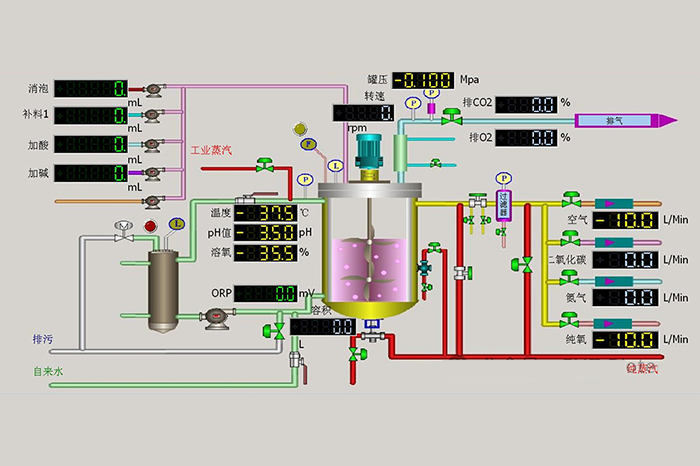Click the 消泡 antifoam pump icon
The image size is (700, 466).
pos(151,89)
